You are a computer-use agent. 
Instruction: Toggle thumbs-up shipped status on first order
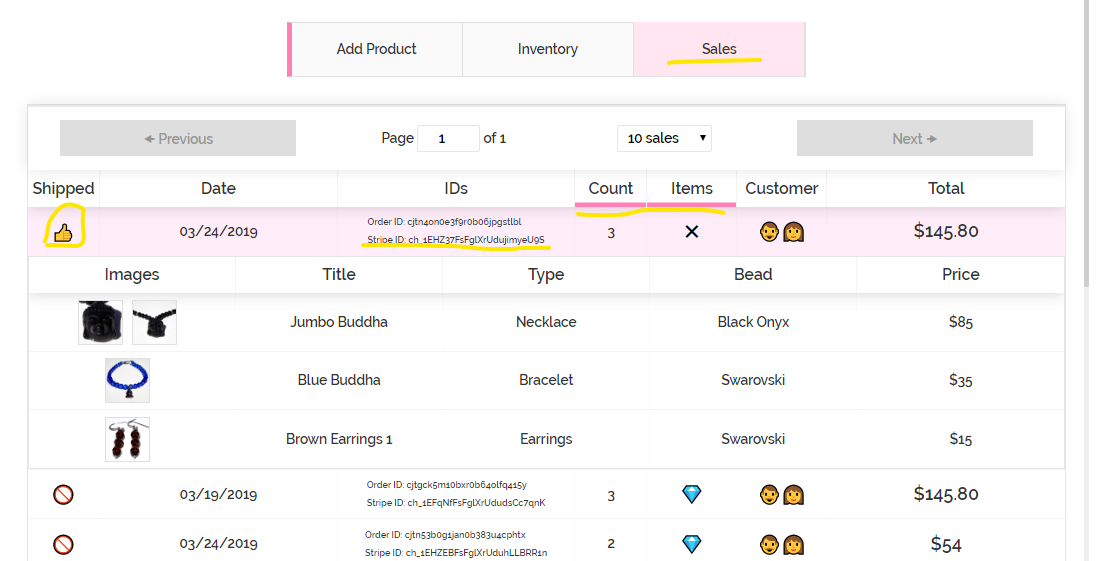point(63,232)
